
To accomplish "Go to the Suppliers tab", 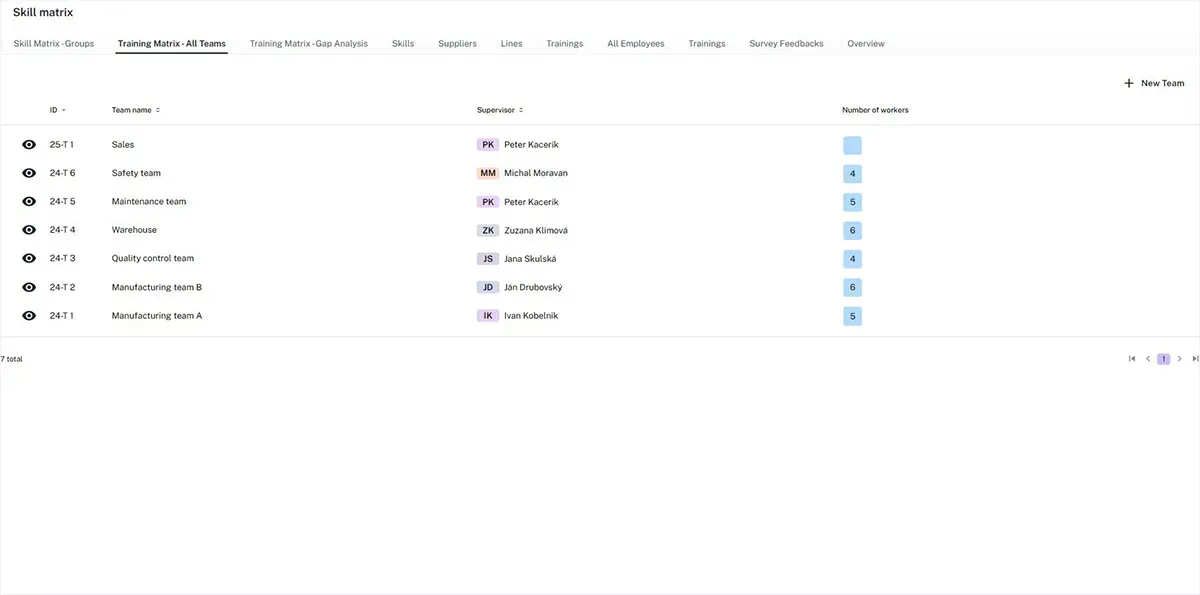I will coord(458,44).
